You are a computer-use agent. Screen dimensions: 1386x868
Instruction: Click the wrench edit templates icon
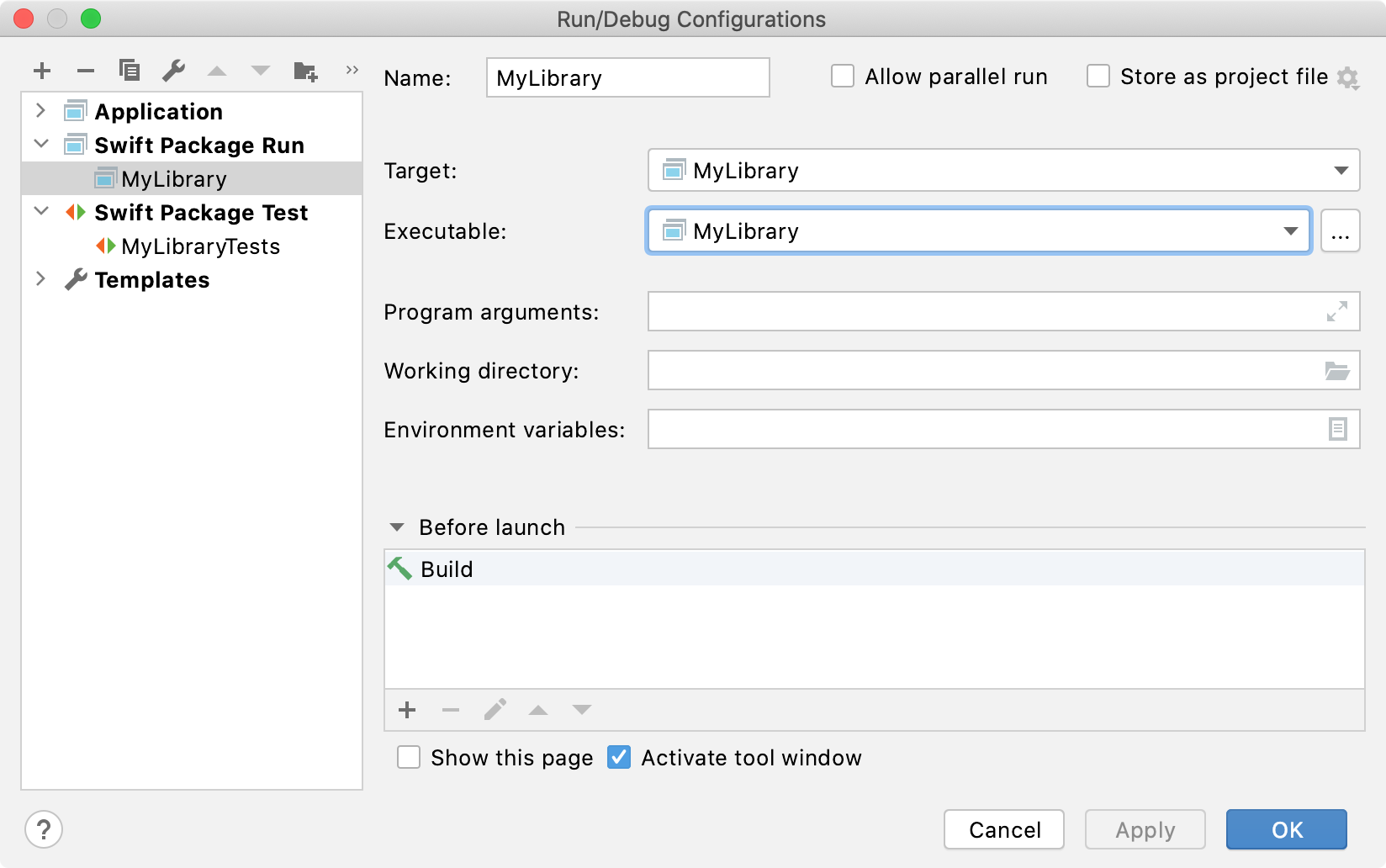point(173,71)
